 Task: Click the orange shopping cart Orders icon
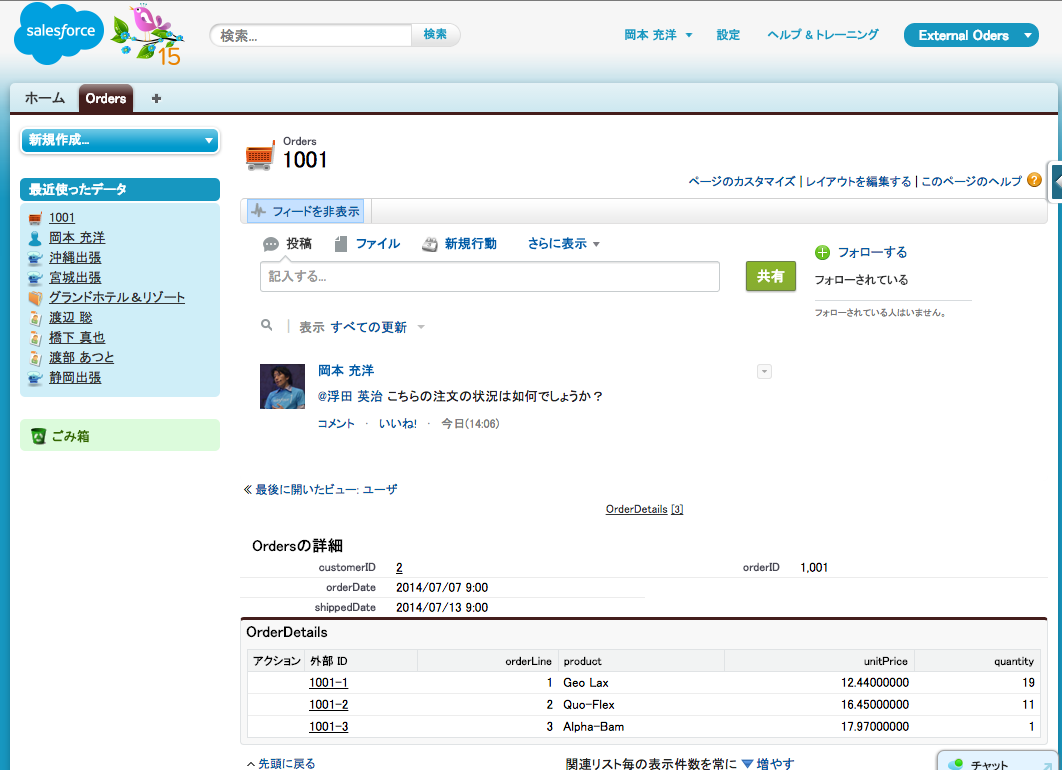(259, 155)
